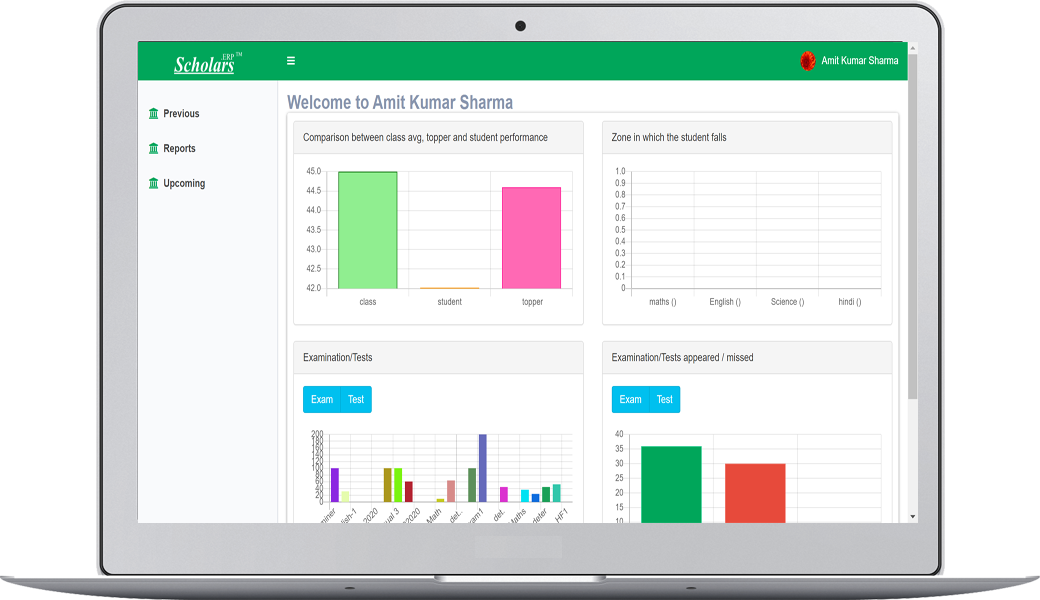Click the hamburger menu icon in header
This screenshot has width=1040, height=600.
point(291,61)
